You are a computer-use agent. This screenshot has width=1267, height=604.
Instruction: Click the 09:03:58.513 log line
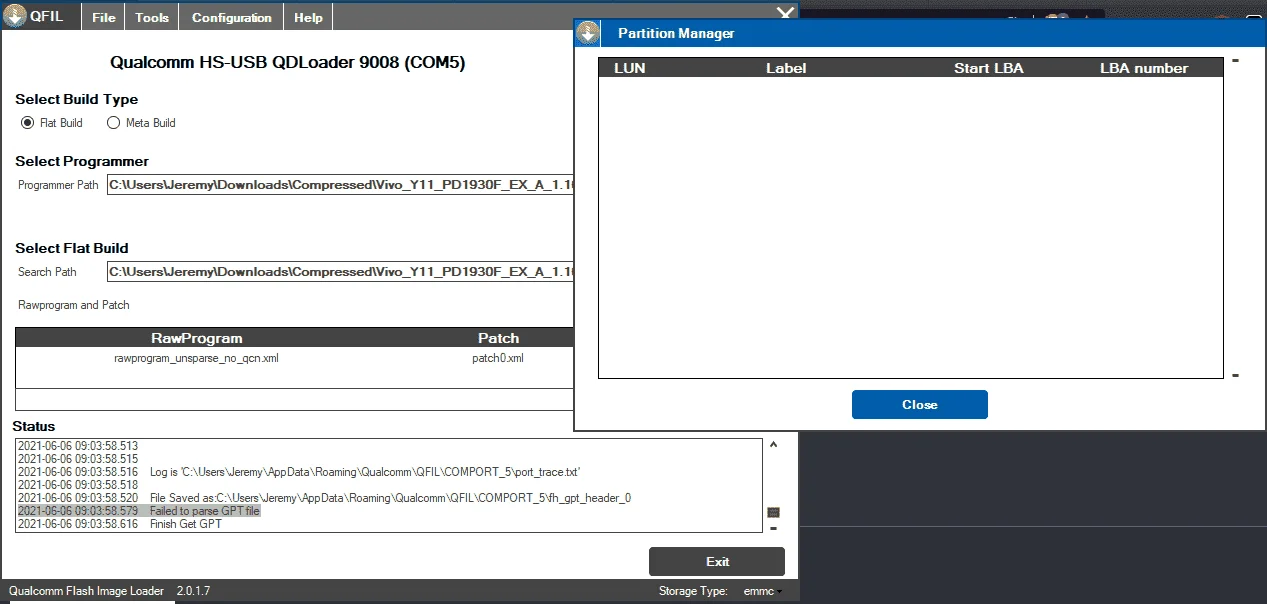(78, 446)
